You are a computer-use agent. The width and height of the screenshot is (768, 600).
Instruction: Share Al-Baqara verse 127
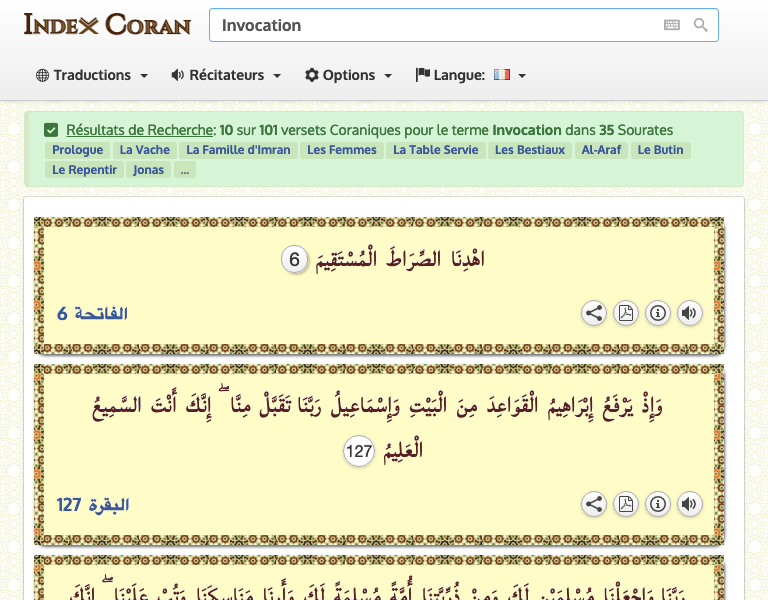coord(594,504)
